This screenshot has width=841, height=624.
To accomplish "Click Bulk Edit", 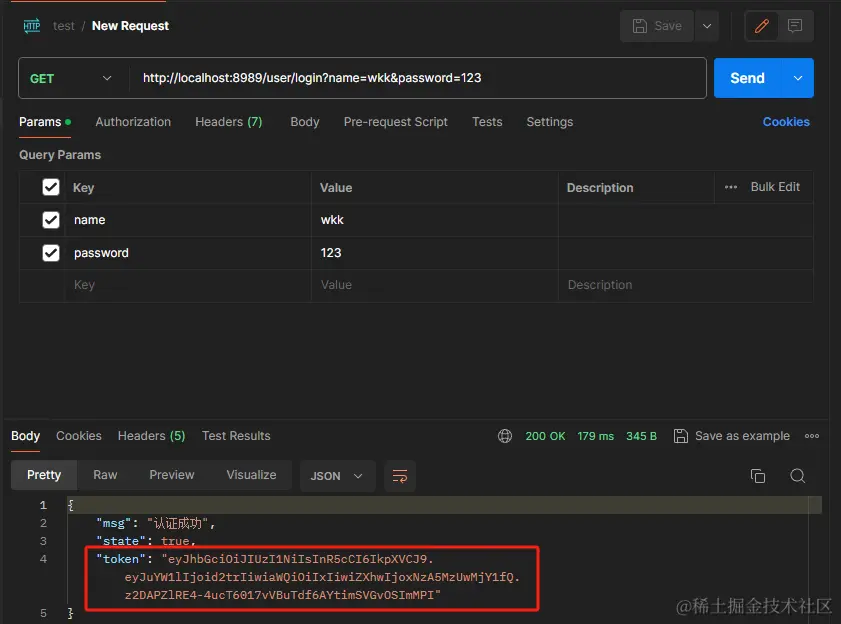I will click(x=775, y=187).
